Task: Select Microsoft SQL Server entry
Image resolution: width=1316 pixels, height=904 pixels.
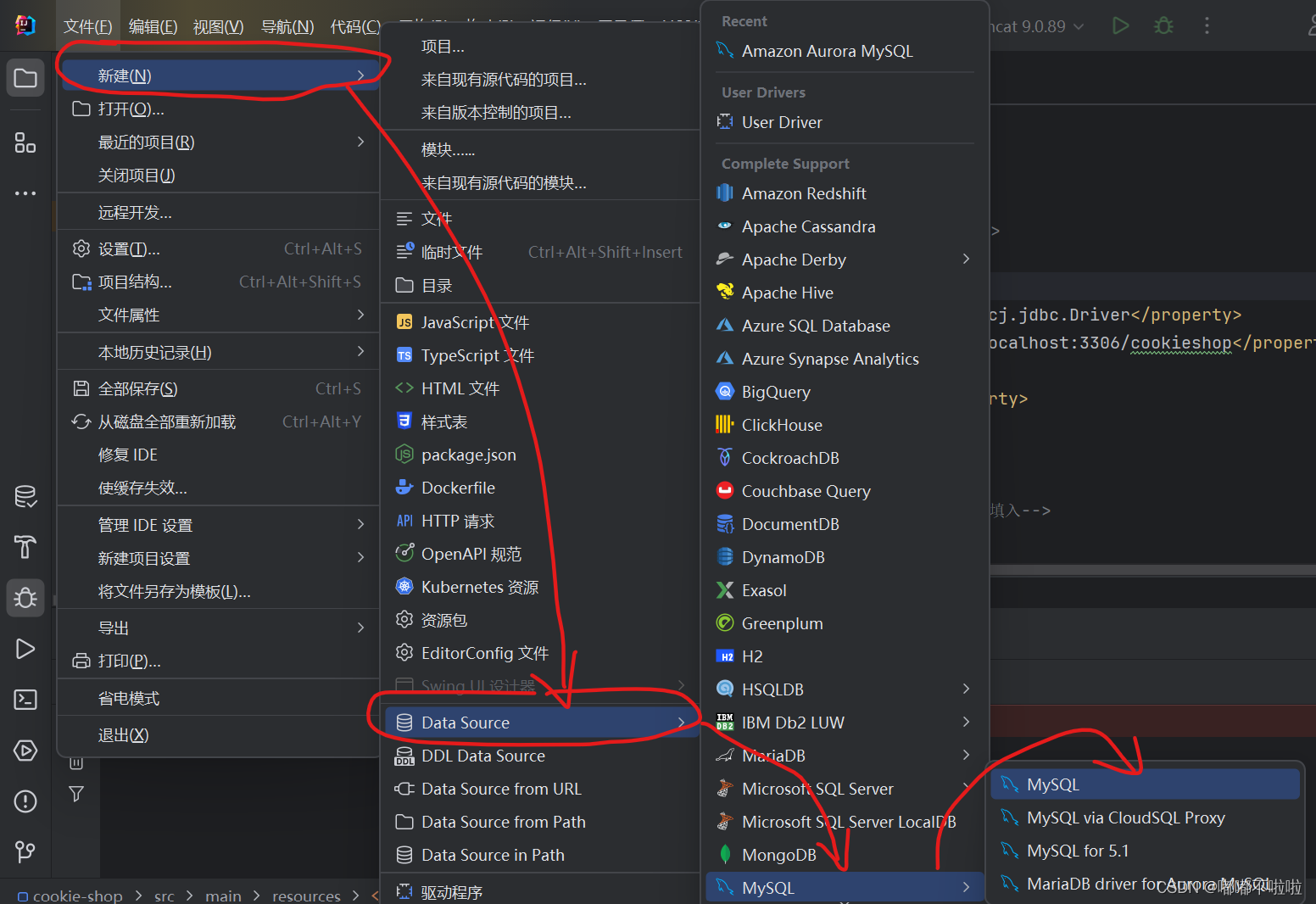Action: 845,789
